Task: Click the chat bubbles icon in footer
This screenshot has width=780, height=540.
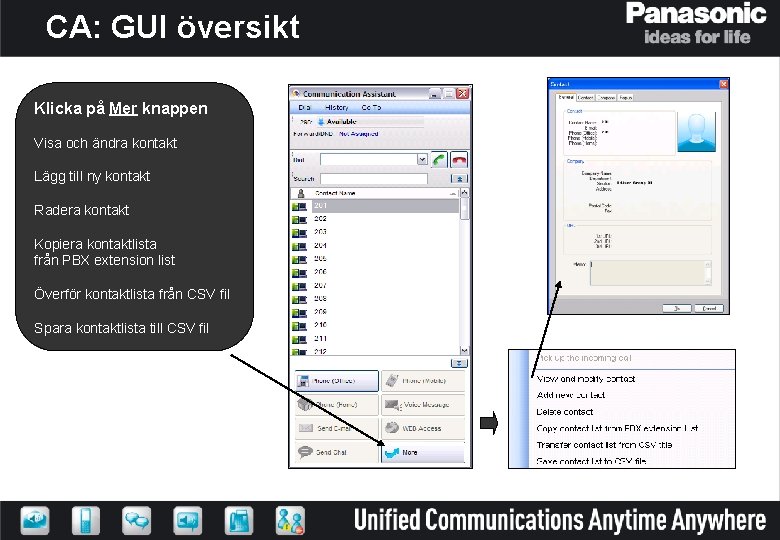Action: tap(137, 520)
